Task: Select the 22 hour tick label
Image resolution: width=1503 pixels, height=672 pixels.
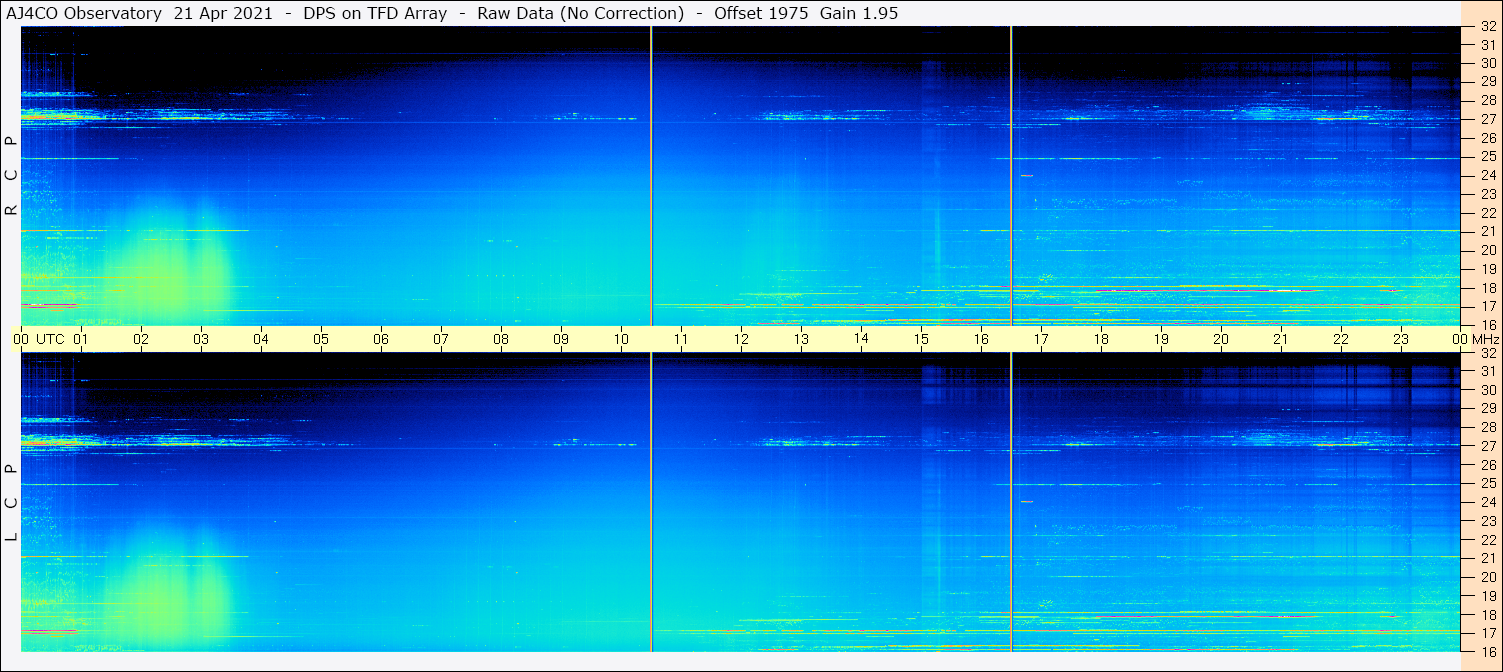Action: tap(1341, 339)
